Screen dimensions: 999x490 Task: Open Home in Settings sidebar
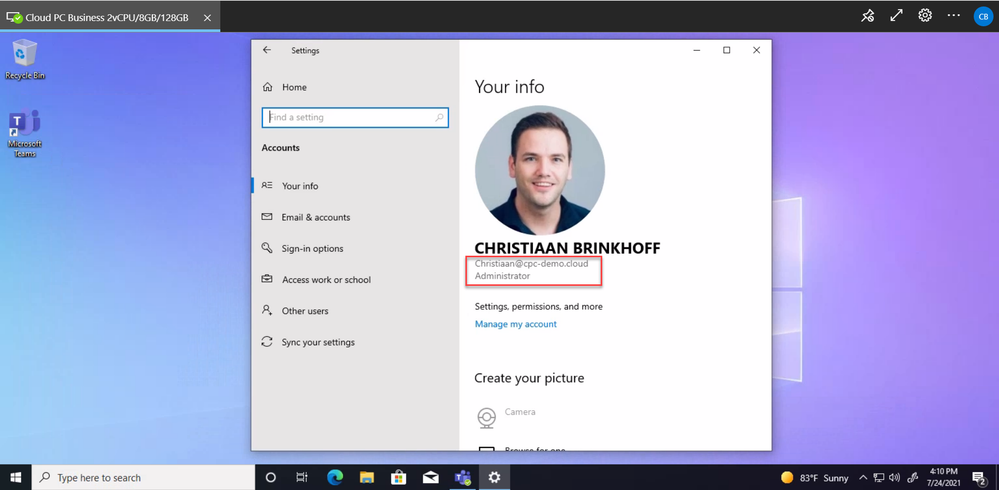[x=294, y=87]
